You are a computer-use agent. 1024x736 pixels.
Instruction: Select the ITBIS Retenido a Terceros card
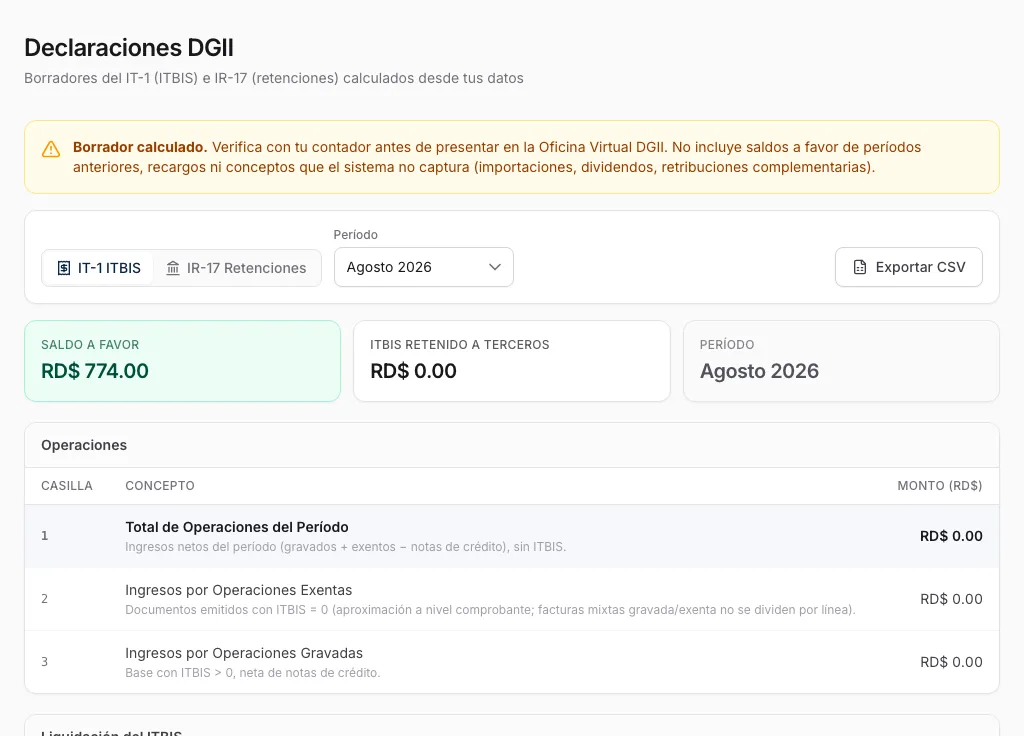tap(512, 361)
